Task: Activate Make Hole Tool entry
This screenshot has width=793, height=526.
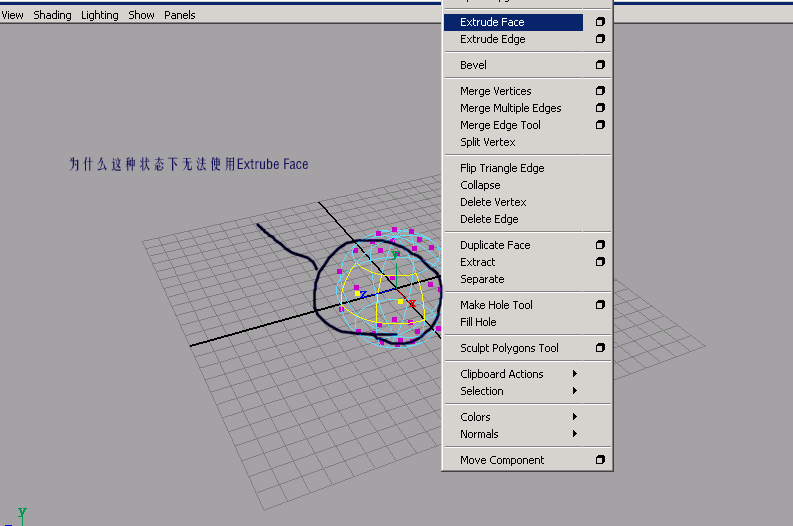Action: pyautogui.click(x=513, y=305)
